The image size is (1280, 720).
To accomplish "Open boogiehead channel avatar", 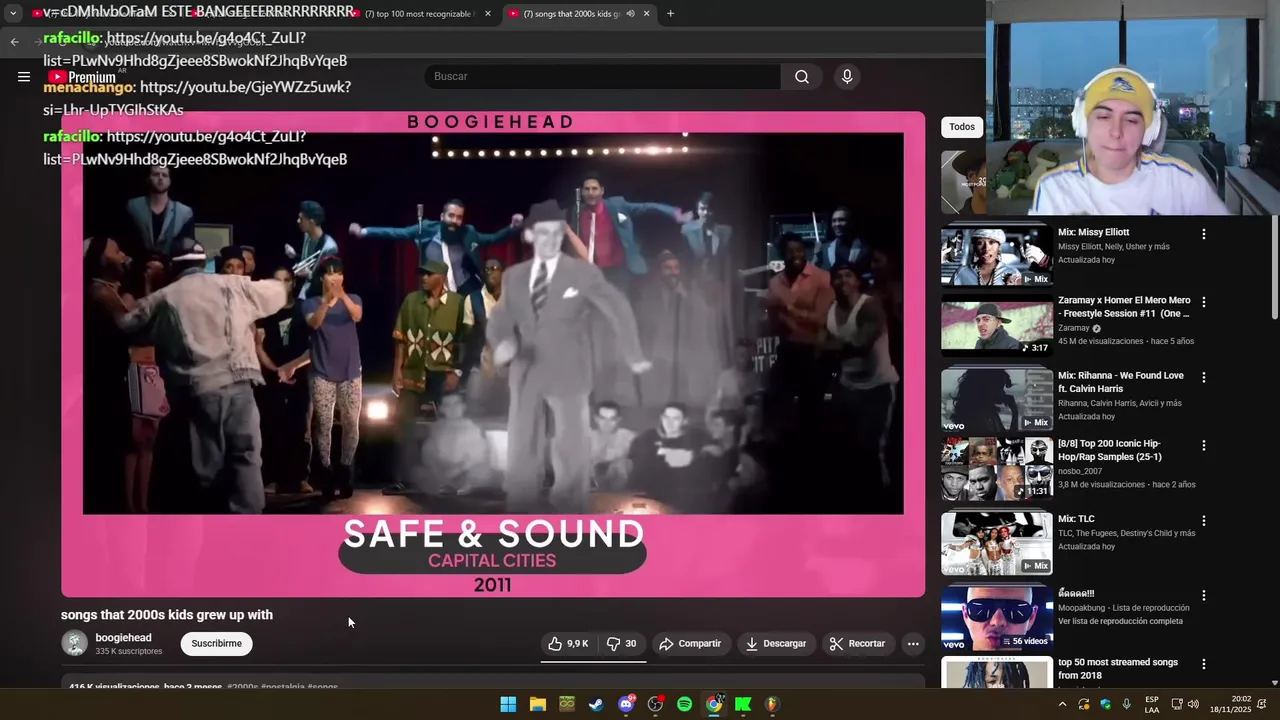I will 75,644.
